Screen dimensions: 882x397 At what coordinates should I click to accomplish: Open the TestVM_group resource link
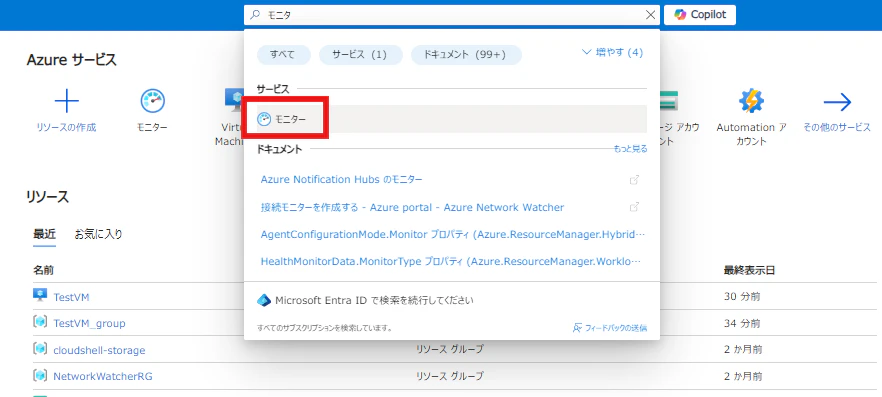[x=89, y=323]
